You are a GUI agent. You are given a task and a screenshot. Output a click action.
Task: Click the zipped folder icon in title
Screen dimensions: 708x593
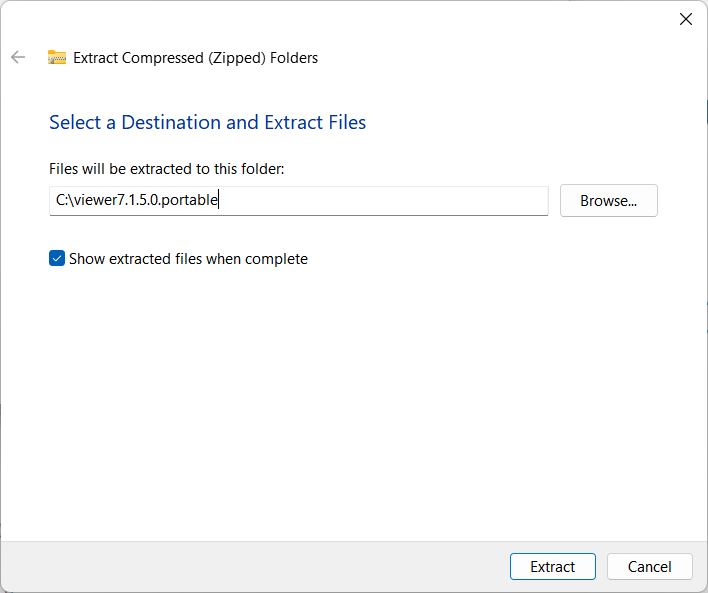tap(57, 58)
